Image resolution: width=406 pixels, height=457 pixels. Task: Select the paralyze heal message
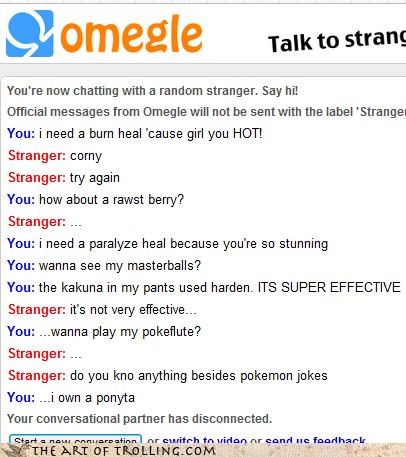[168, 244]
